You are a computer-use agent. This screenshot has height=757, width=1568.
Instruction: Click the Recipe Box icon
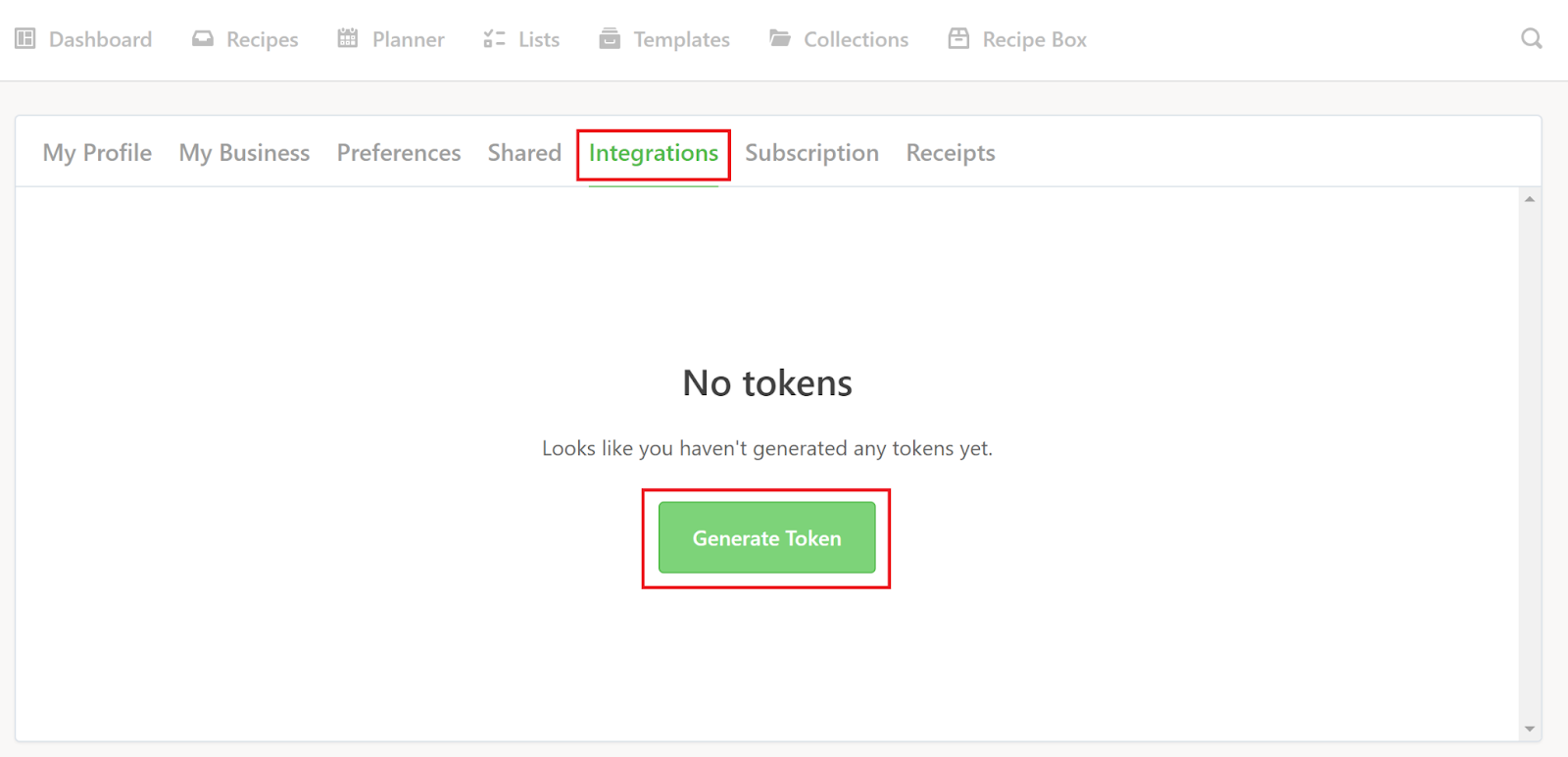pos(958,38)
